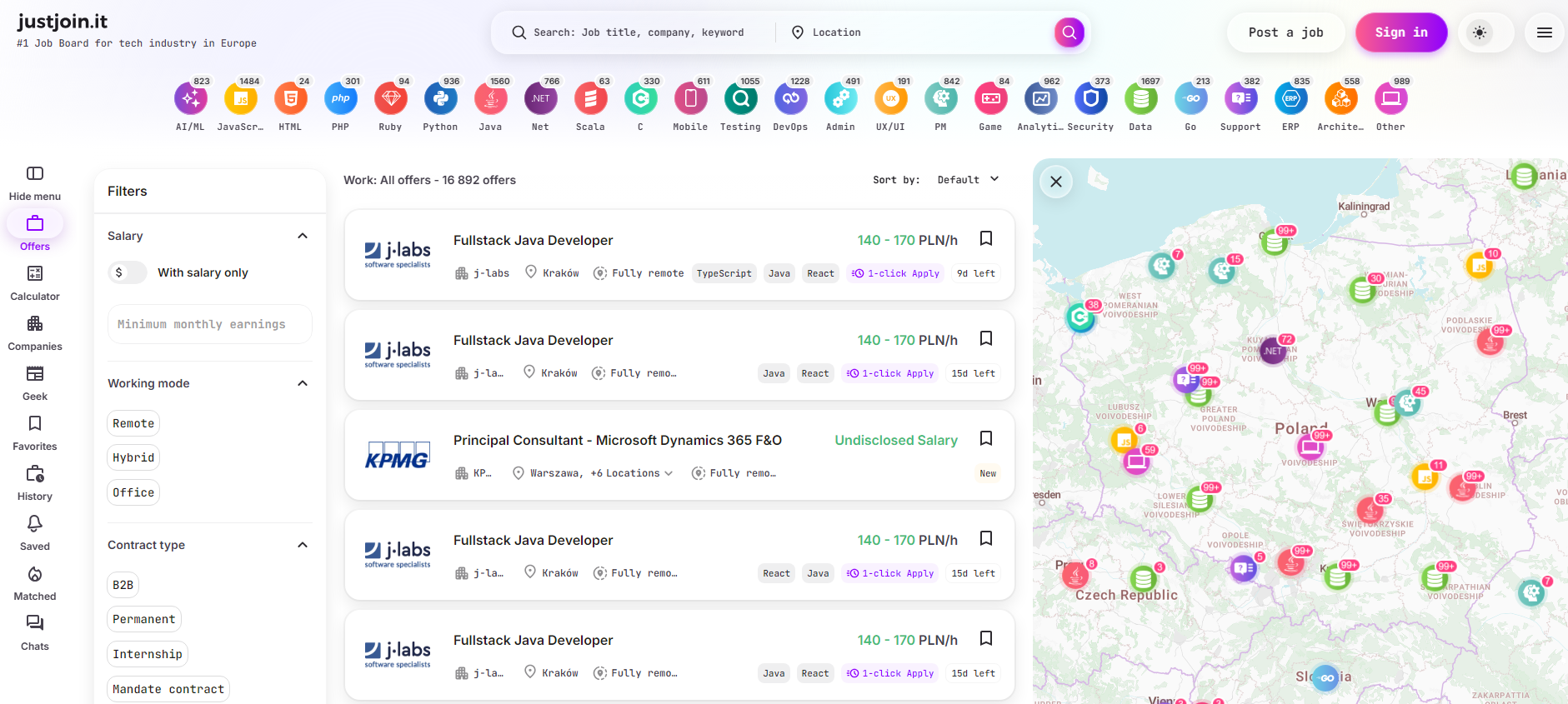The image size is (1568, 704).
Task: Click the magenta search button
Action: [x=1069, y=32]
